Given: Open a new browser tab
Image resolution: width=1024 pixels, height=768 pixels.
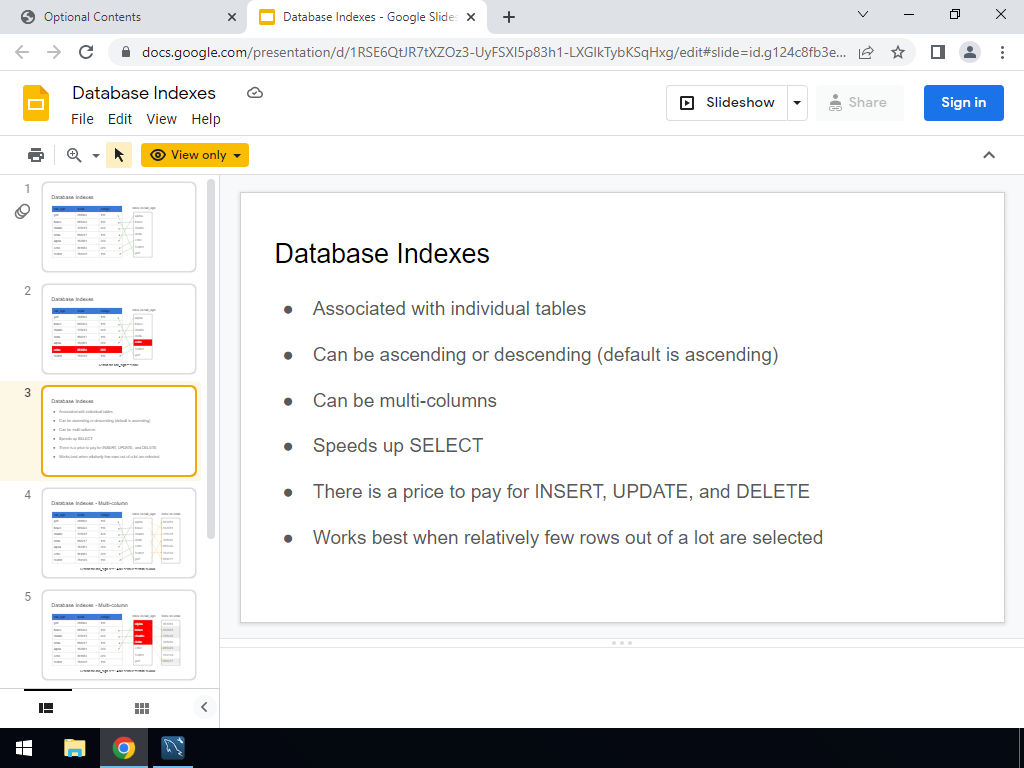Looking at the screenshot, I should (509, 17).
